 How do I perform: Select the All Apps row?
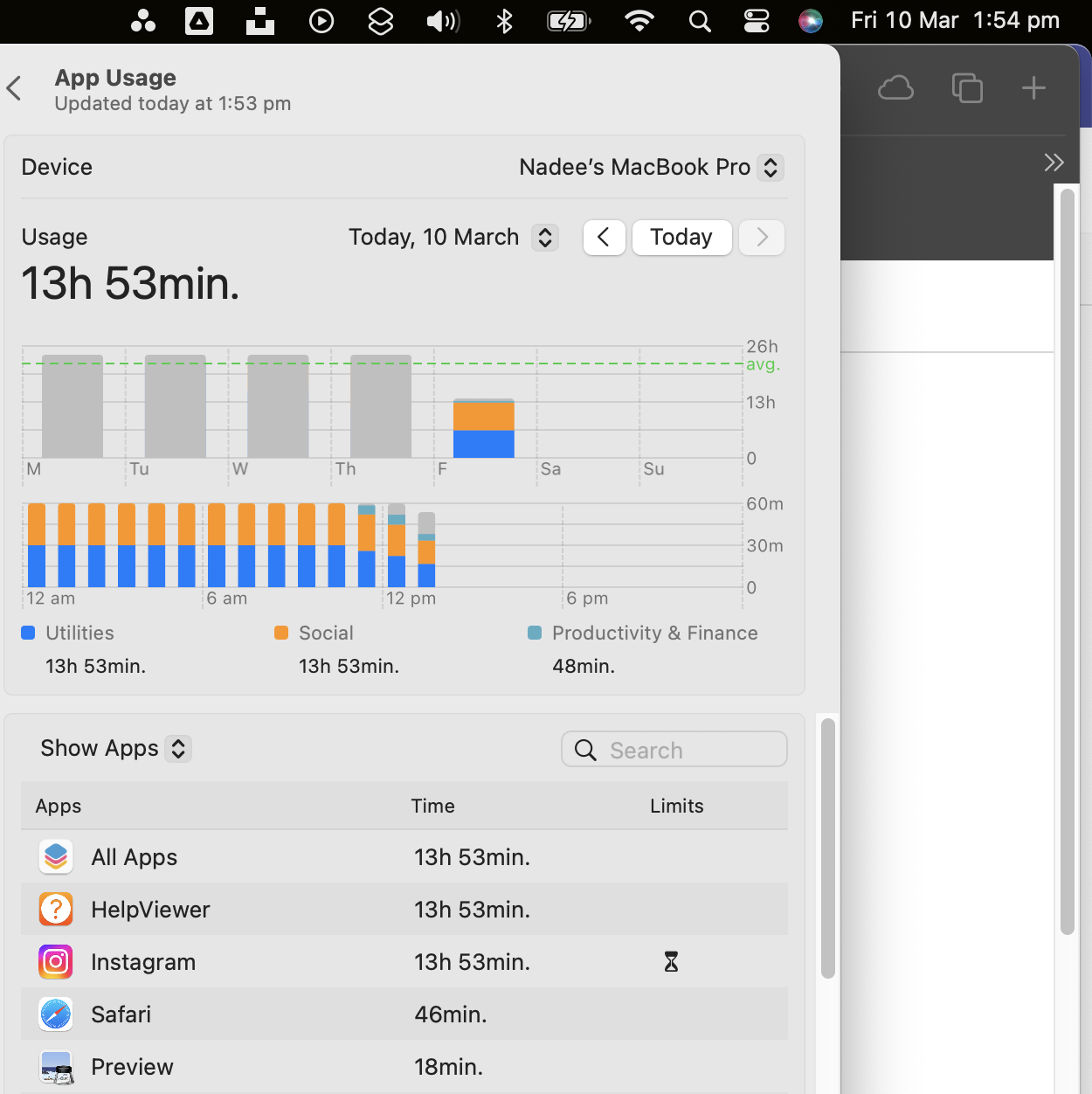(404, 857)
